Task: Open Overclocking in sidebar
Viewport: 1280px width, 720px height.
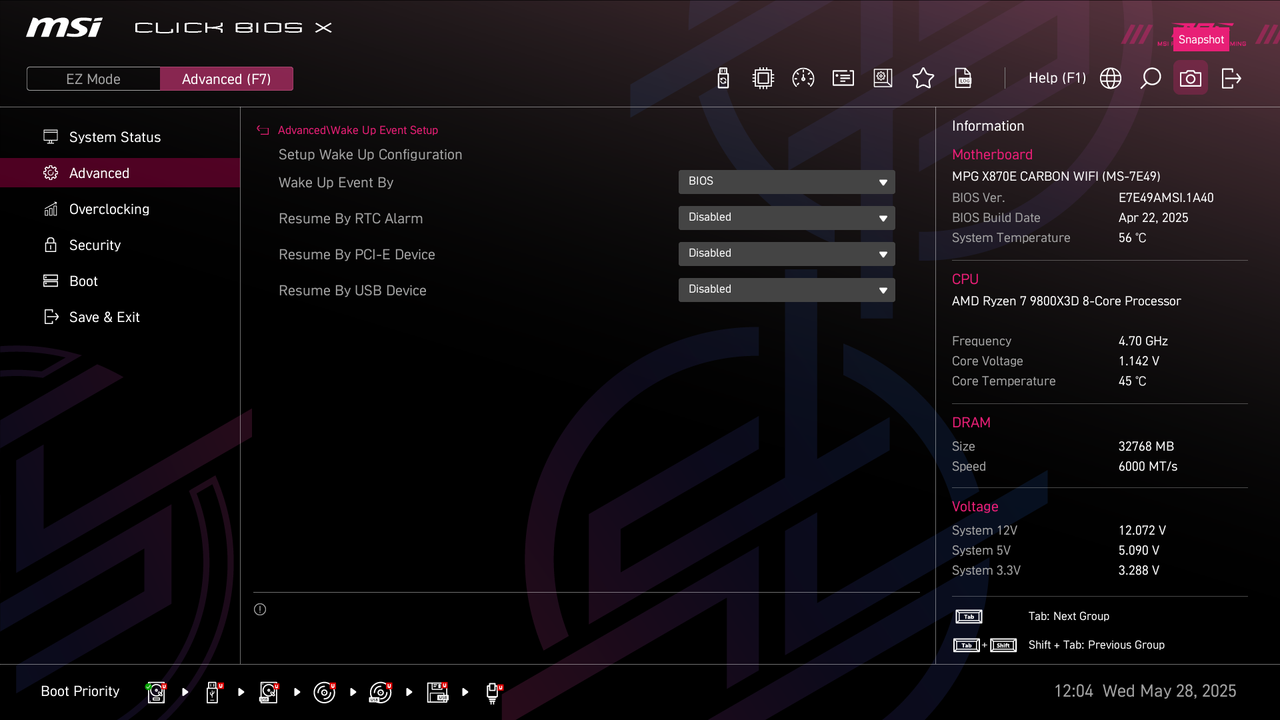Action: coord(120,209)
